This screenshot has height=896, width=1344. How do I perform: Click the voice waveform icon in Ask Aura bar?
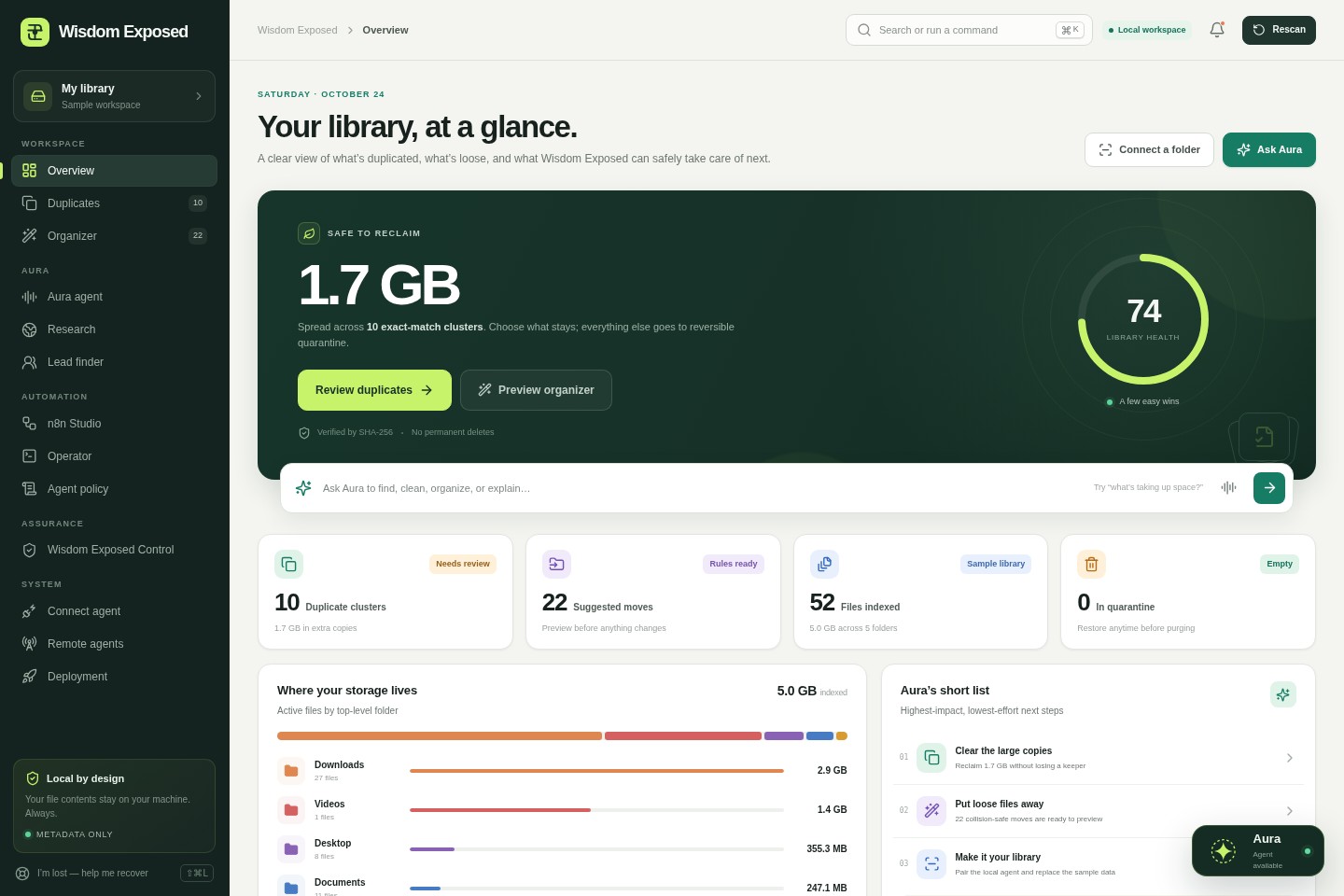pos(1229,487)
